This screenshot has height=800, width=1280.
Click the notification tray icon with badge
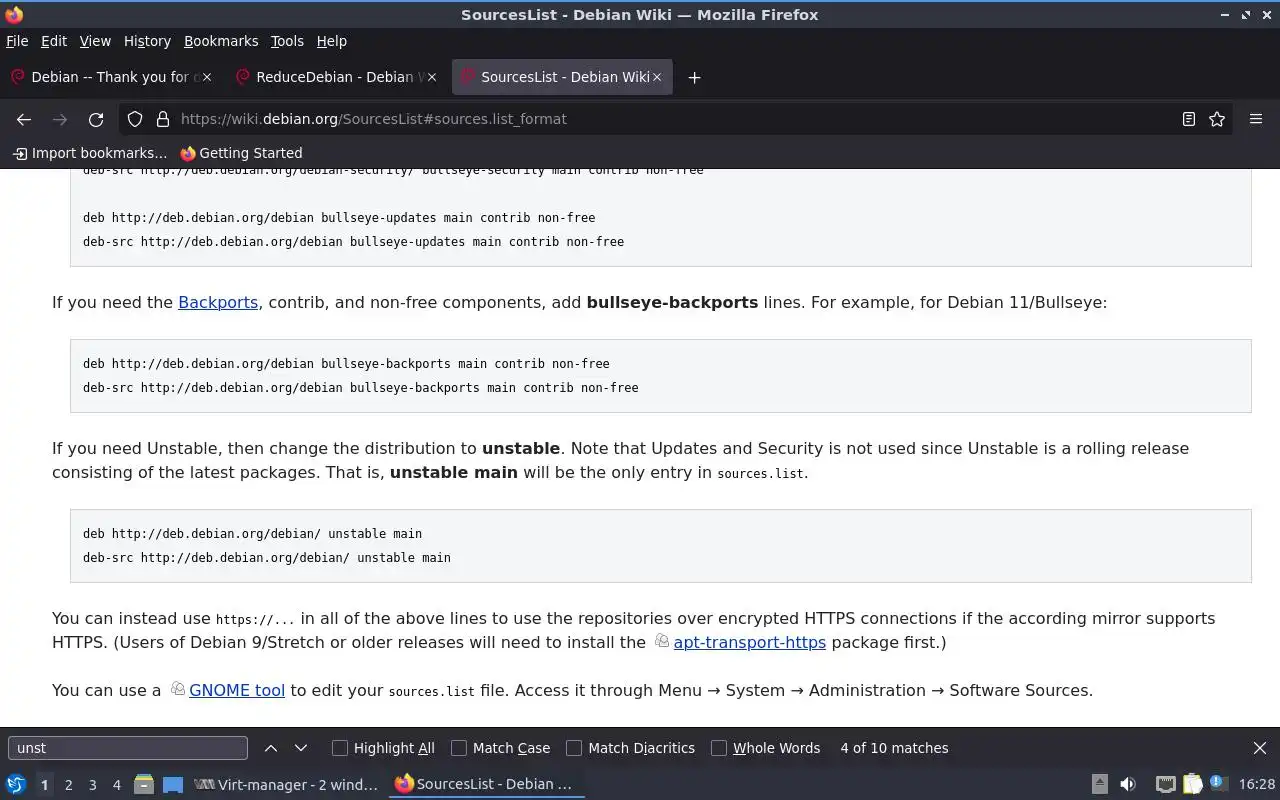(x=1218, y=784)
